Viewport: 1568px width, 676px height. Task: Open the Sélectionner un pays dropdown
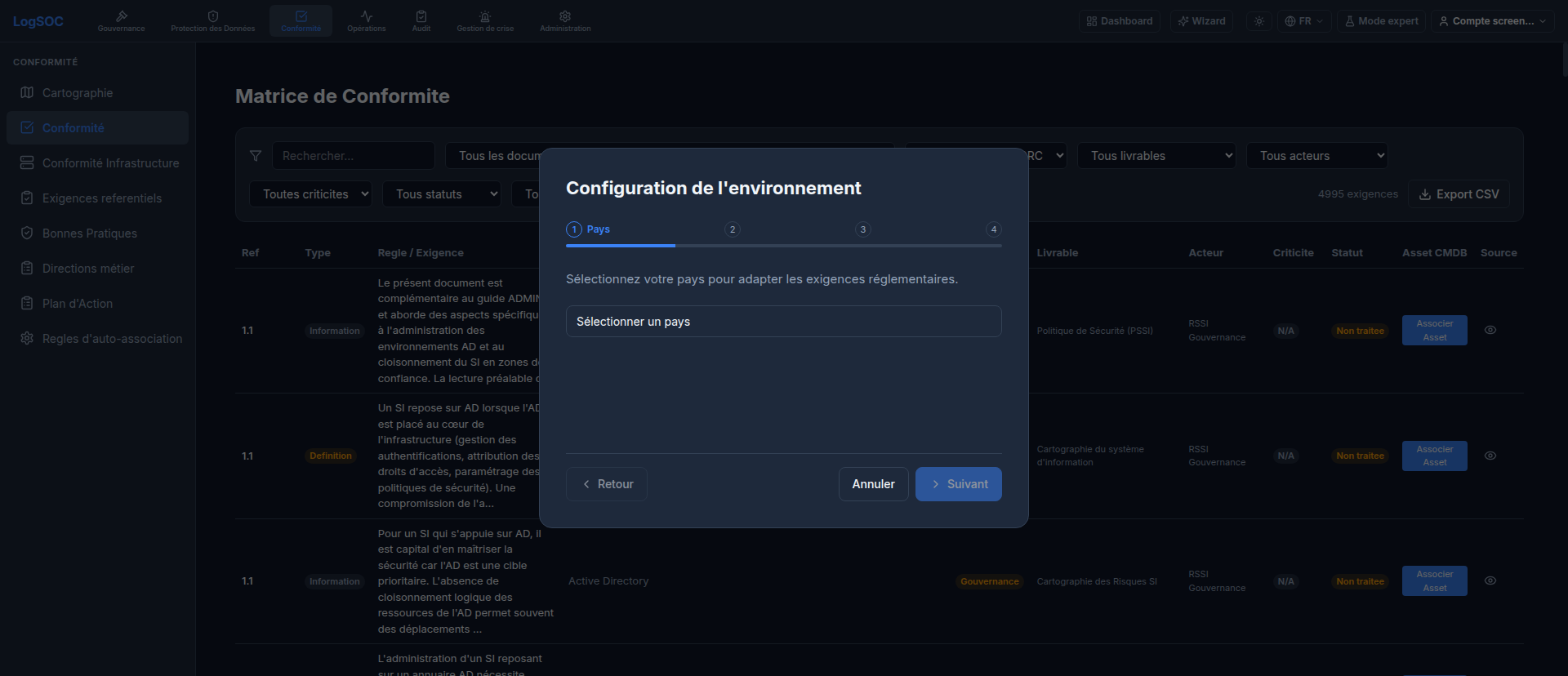784,322
